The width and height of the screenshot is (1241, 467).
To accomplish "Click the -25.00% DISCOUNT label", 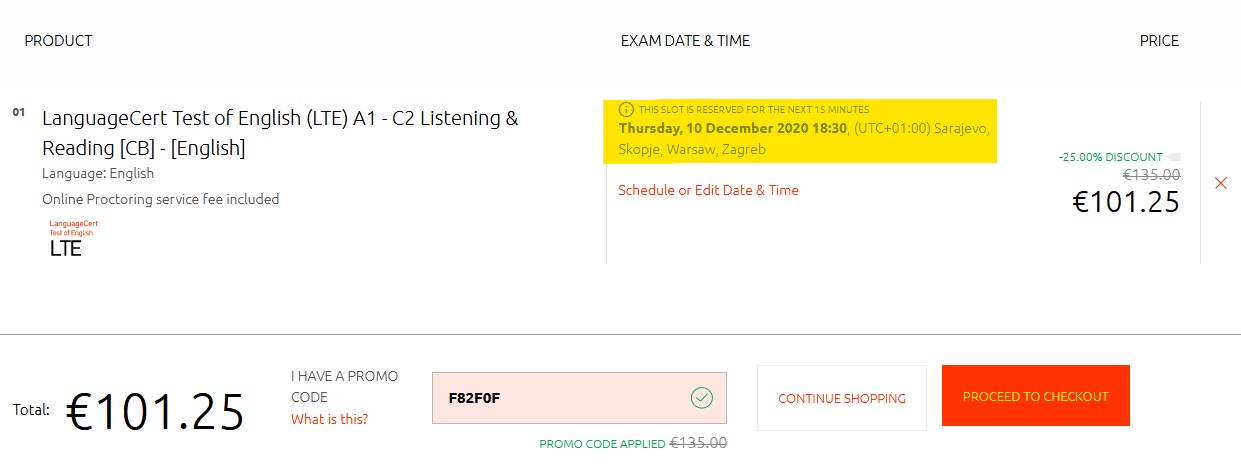I will pos(1110,157).
